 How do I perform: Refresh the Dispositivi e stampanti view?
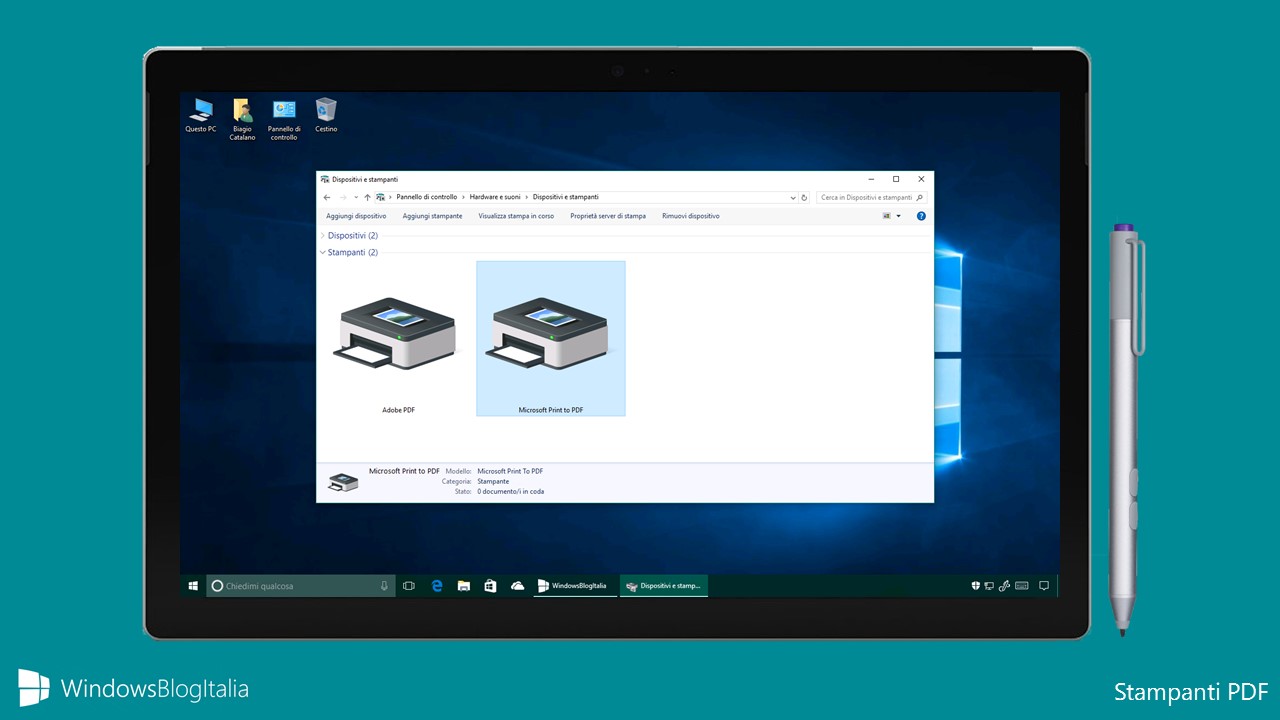[x=804, y=198]
